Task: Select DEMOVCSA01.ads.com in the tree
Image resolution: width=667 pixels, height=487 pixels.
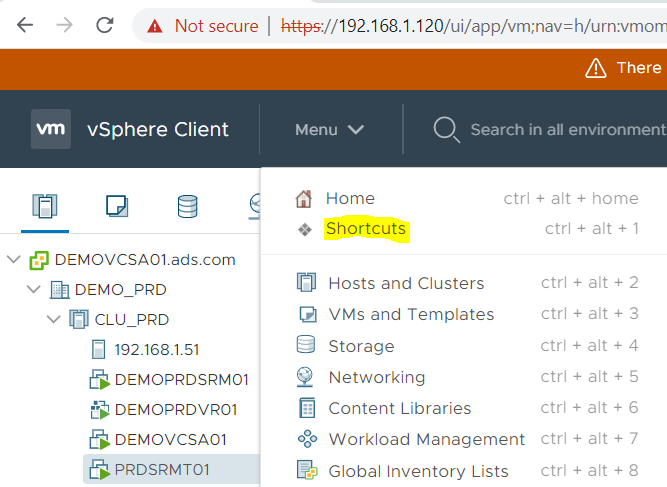Action: [145, 259]
